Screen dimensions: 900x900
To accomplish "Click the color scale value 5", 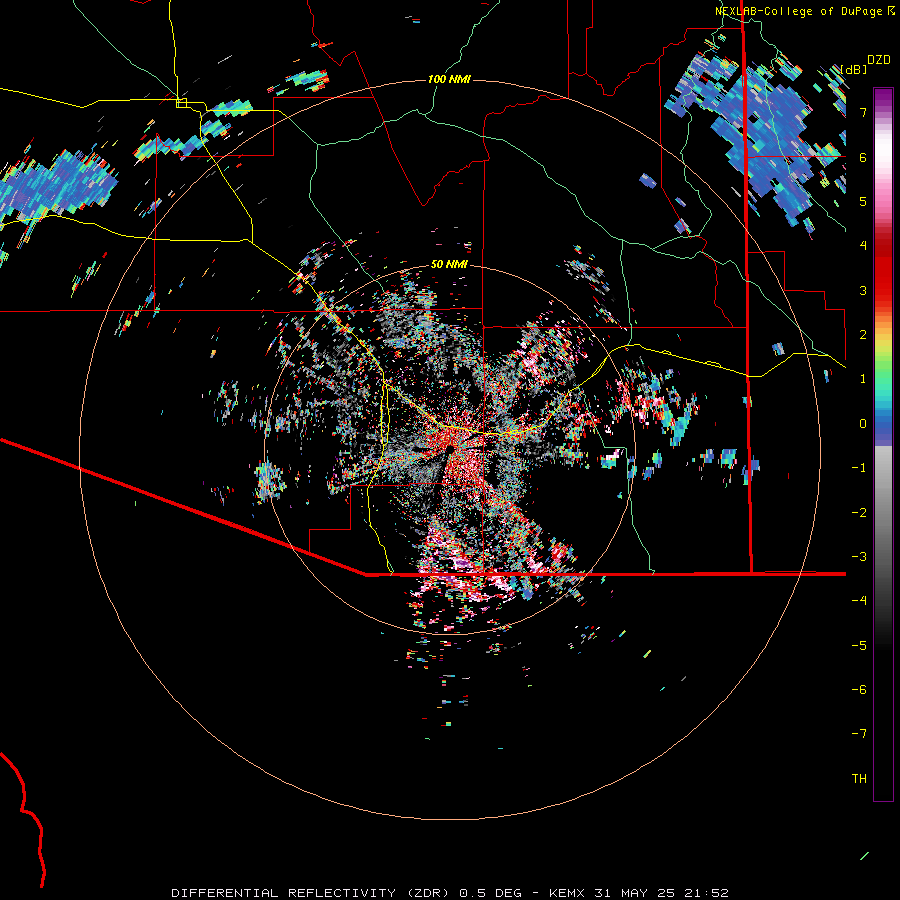I will (863, 201).
